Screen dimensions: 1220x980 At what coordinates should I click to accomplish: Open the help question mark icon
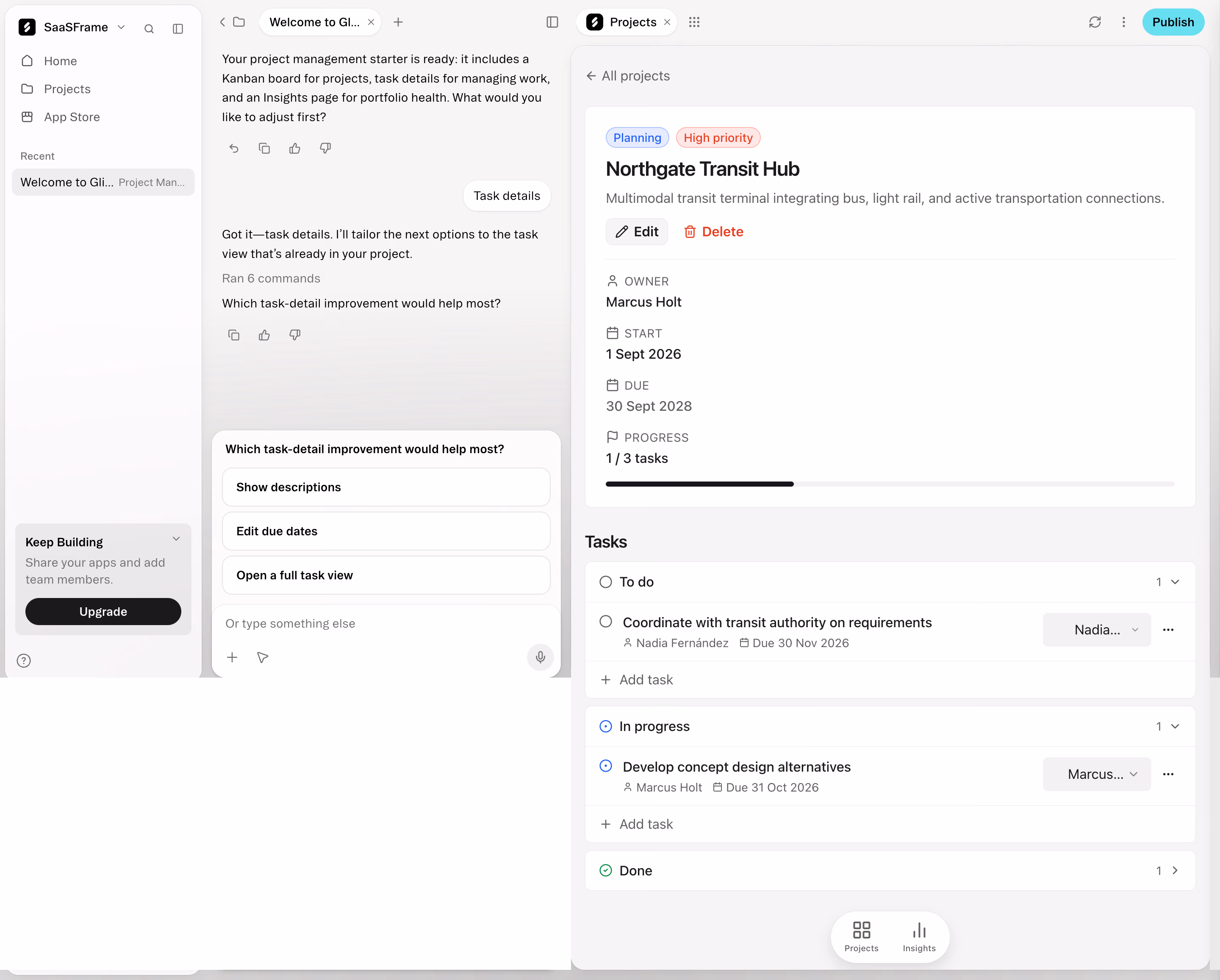(x=24, y=660)
